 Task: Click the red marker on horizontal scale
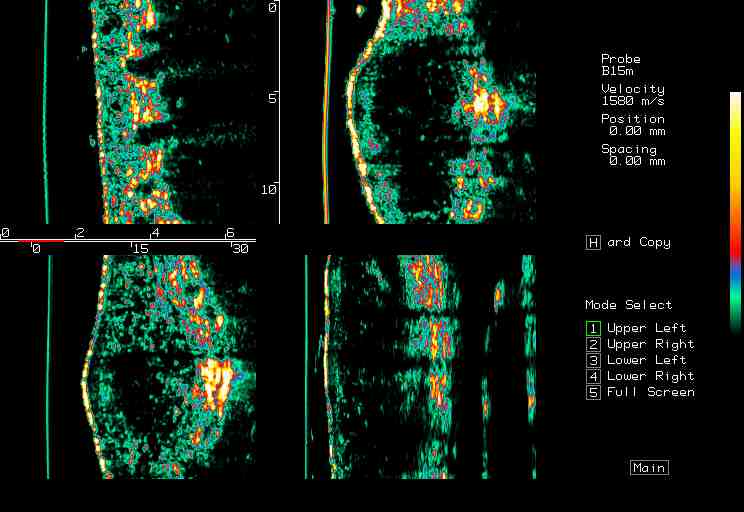(x=41, y=241)
